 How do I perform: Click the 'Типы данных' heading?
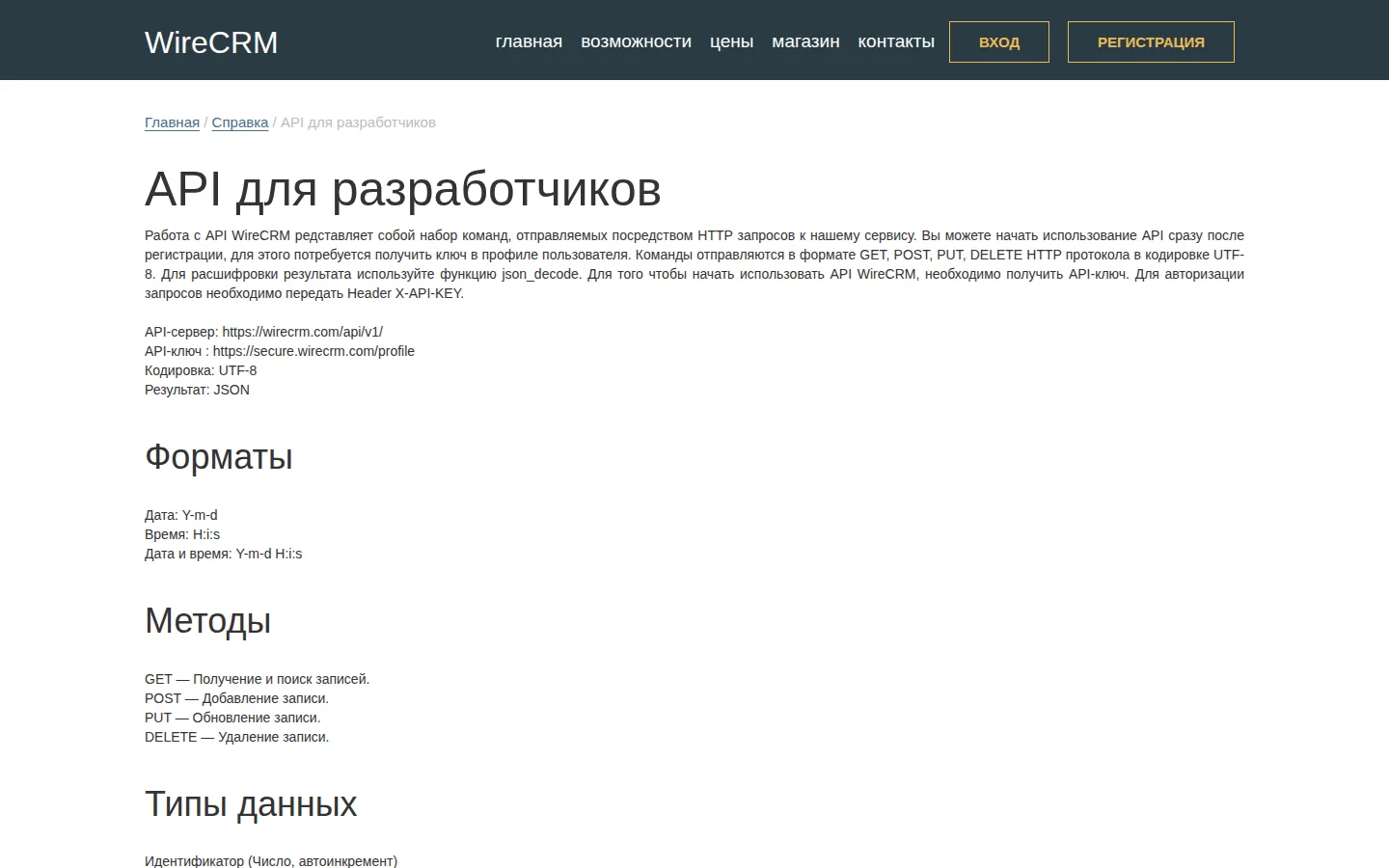pos(251,803)
